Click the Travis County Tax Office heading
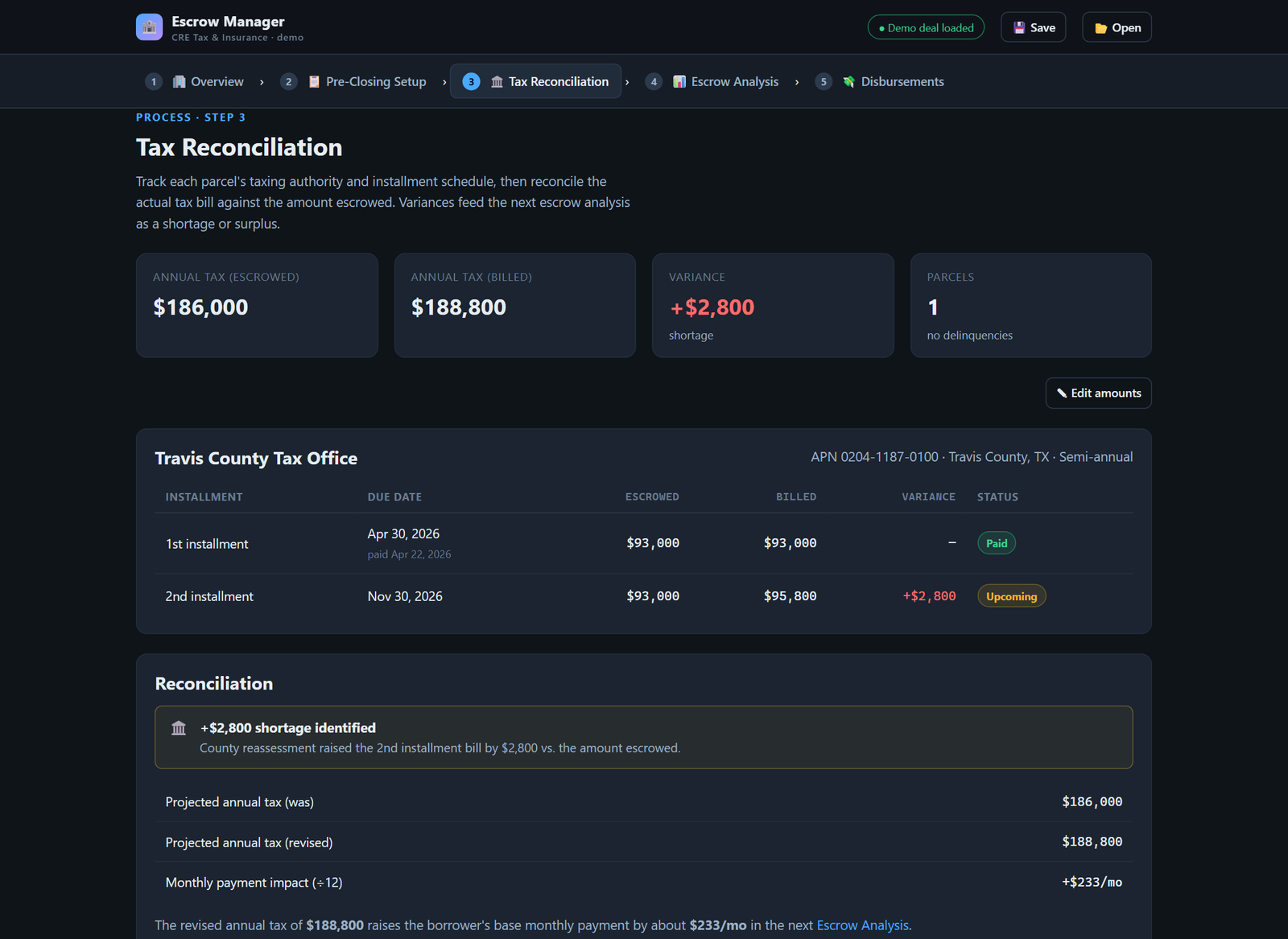The width and height of the screenshot is (1288, 939). 256,459
